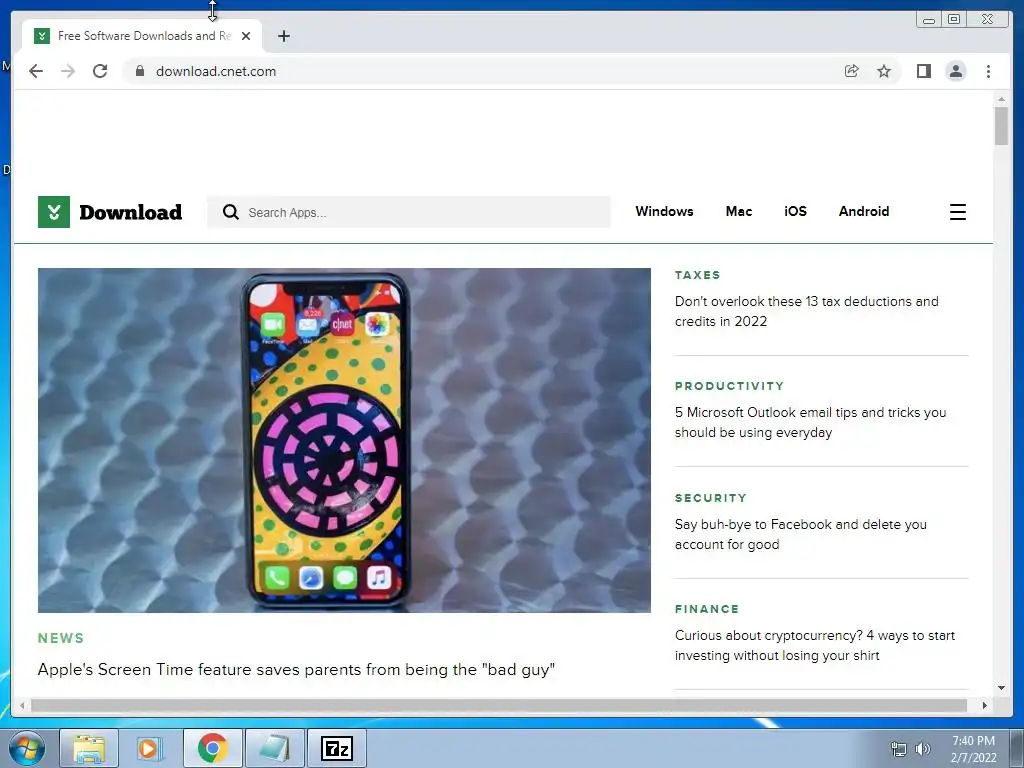The width and height of the screenshot is (1024, 768).
Task: Click the horizontal scrollbar left arrow
Action: click(x=22, y=705)
